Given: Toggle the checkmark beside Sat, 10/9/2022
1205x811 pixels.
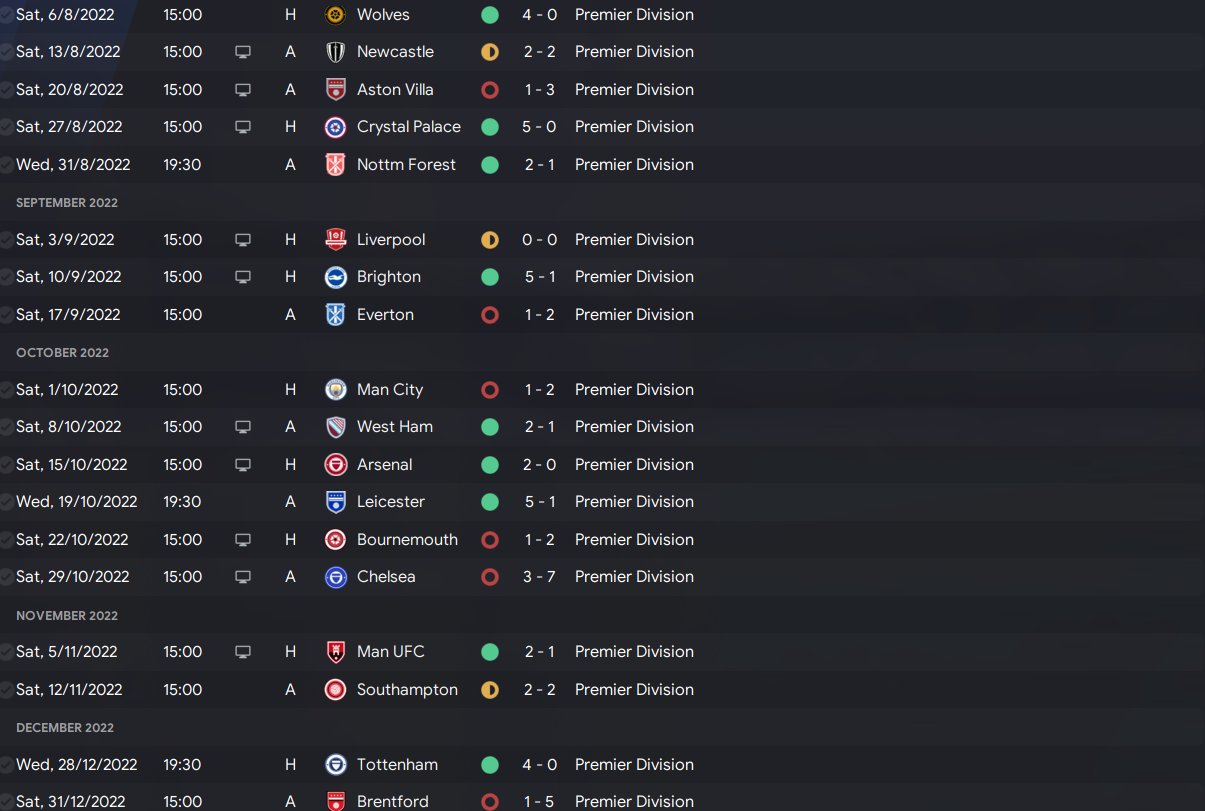Looking at the screenshot, I should coord(6,277).
